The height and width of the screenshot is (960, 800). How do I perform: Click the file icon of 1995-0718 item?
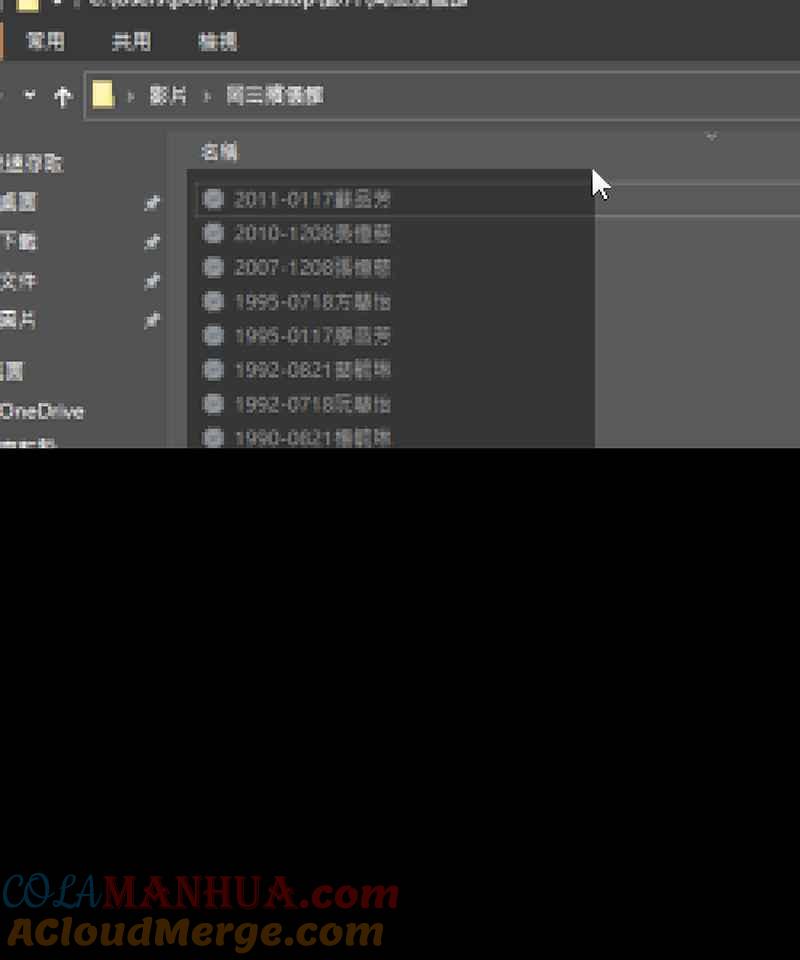[212, 302]
